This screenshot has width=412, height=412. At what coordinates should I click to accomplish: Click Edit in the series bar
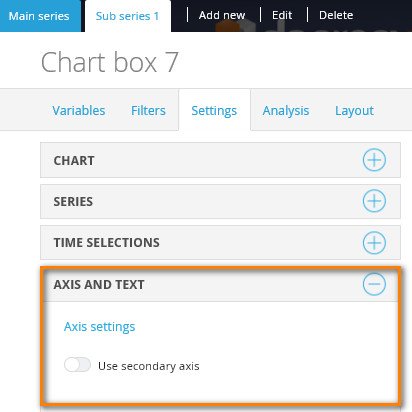282,15
